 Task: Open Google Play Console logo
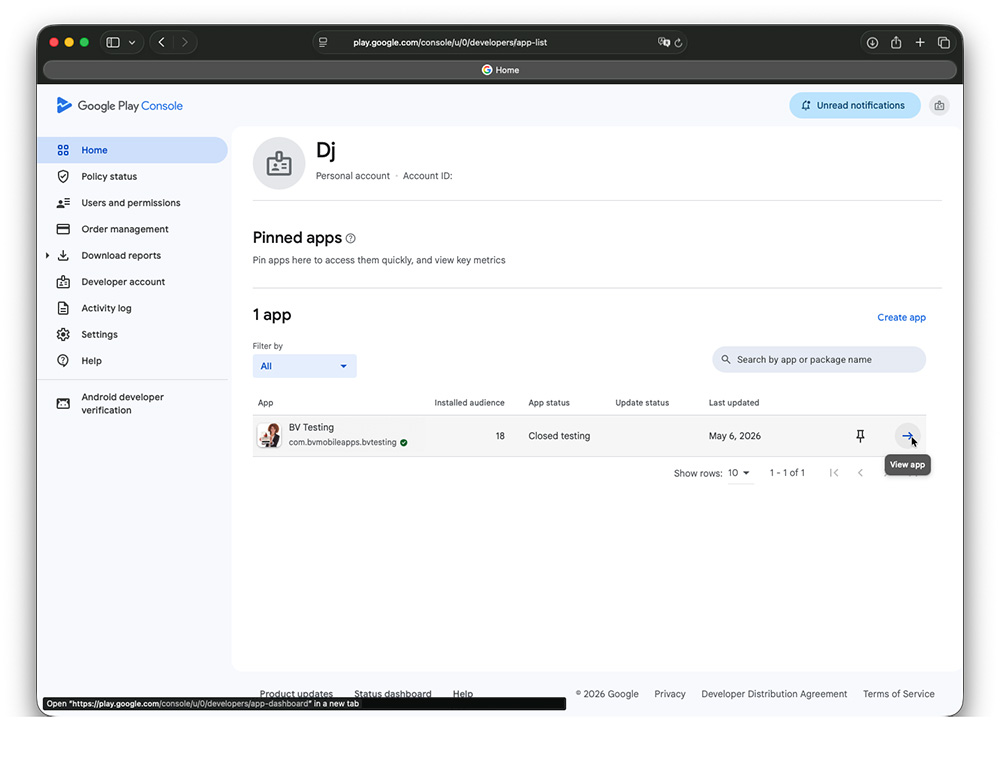(x=119, y=105)
